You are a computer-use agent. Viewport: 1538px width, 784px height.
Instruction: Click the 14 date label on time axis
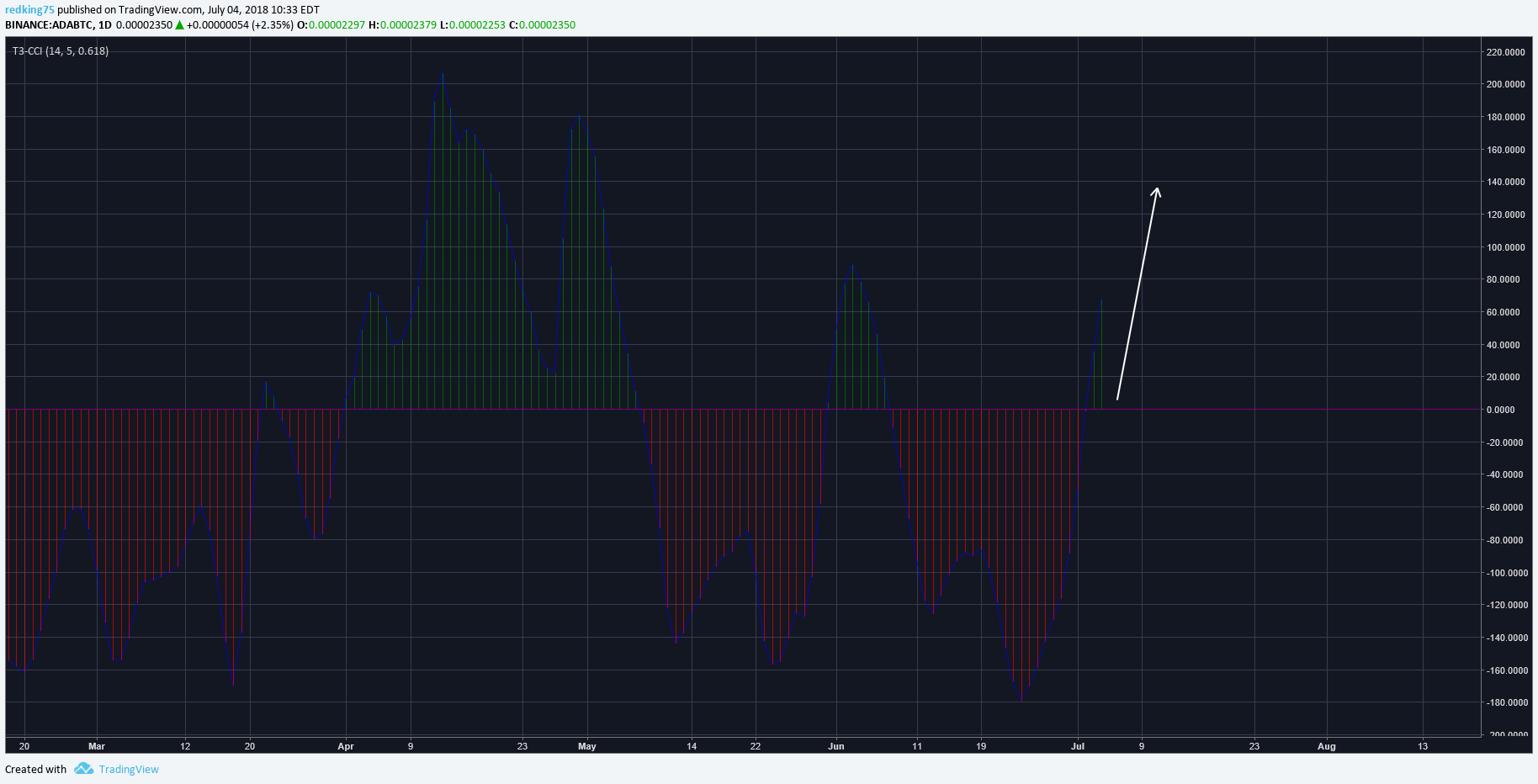pyautogui.click(x=692, y=746)
